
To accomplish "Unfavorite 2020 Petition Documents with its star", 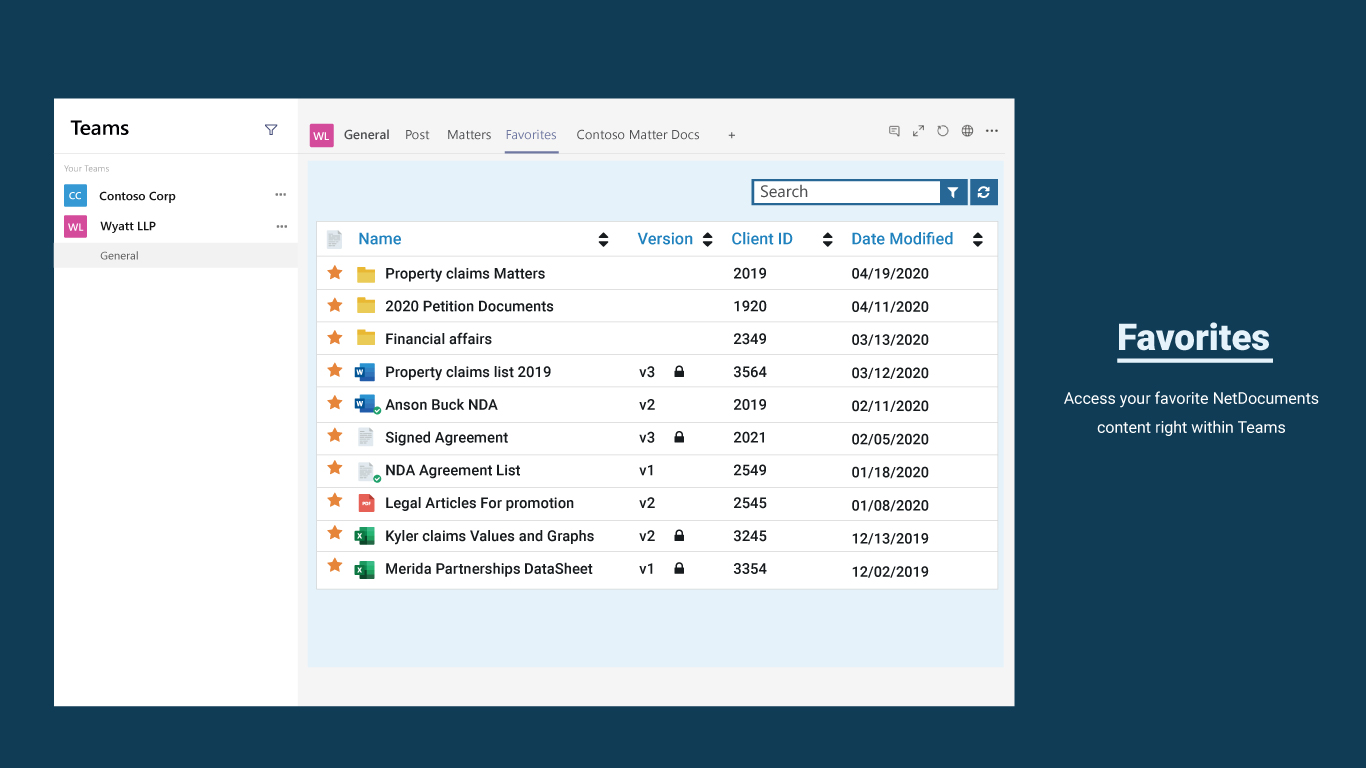I will click(335, 305).
